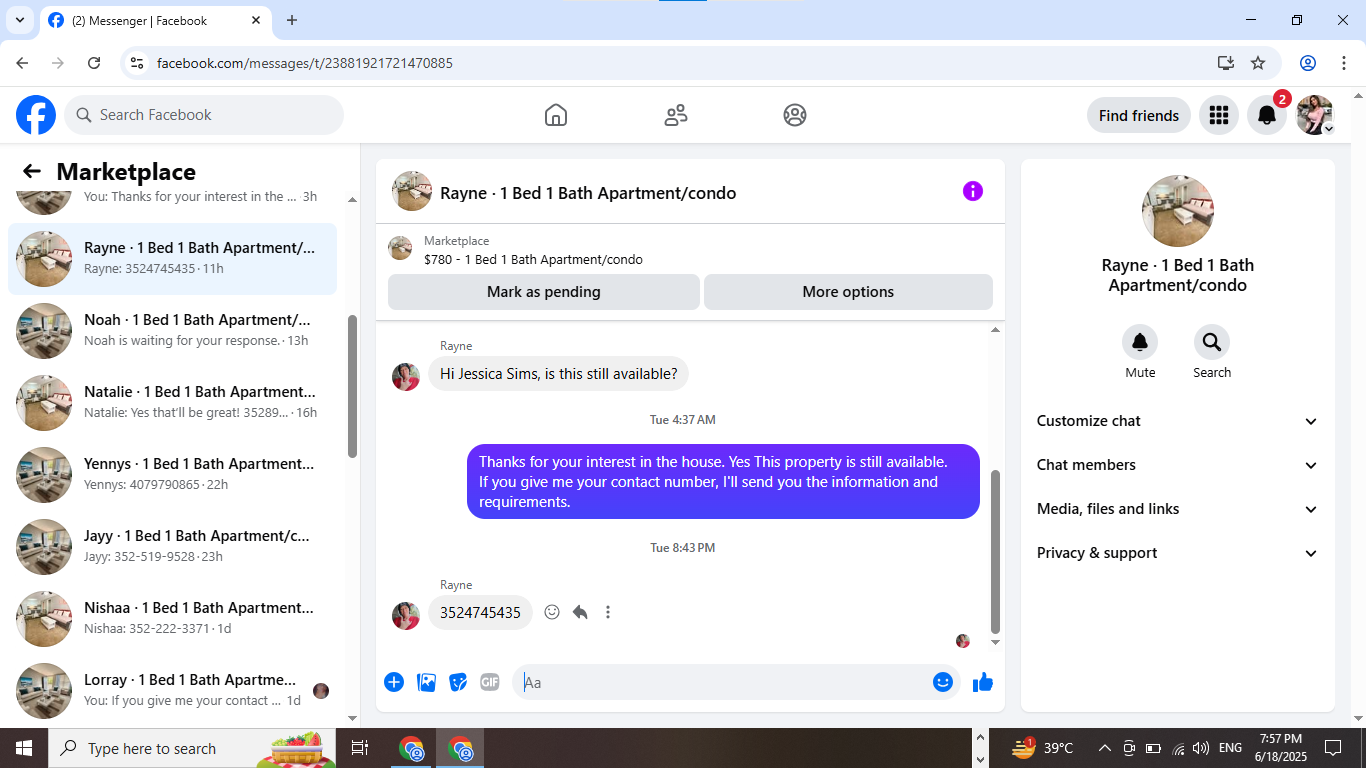Search in conversation magnifier icon

tap(1212, 343)
